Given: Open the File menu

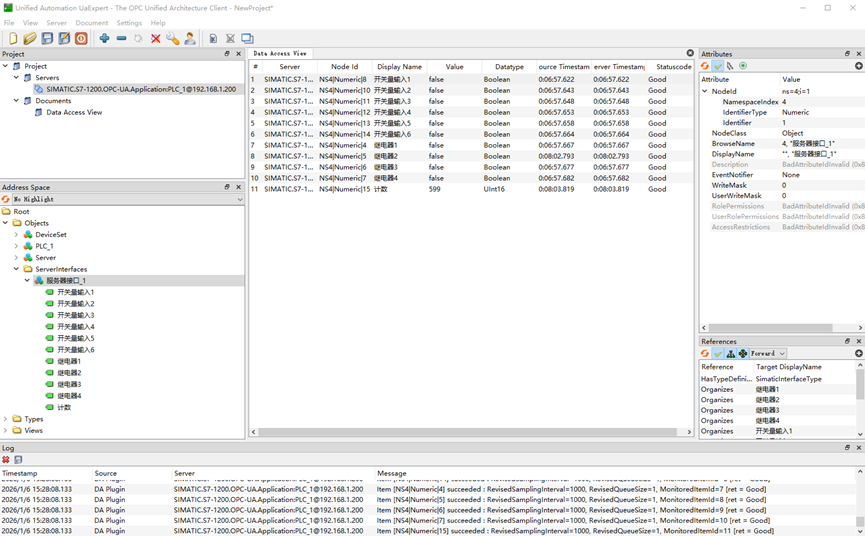Looking at the screenshot, I should [x=9, y=23].
